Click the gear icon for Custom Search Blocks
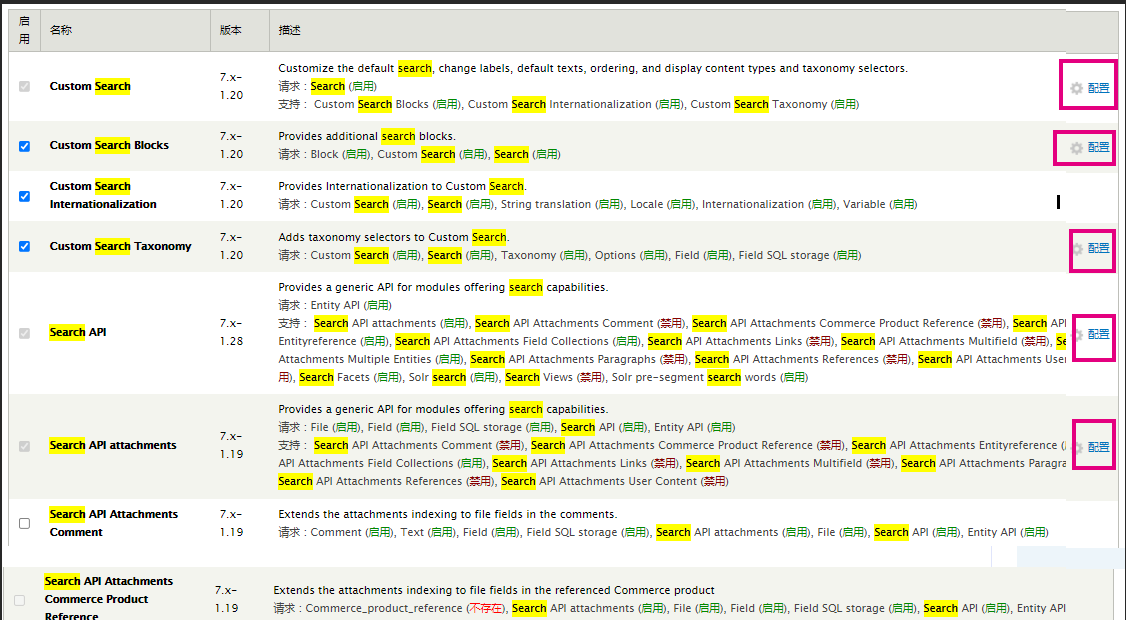 pyautogui.click(x=1076, y=148)
